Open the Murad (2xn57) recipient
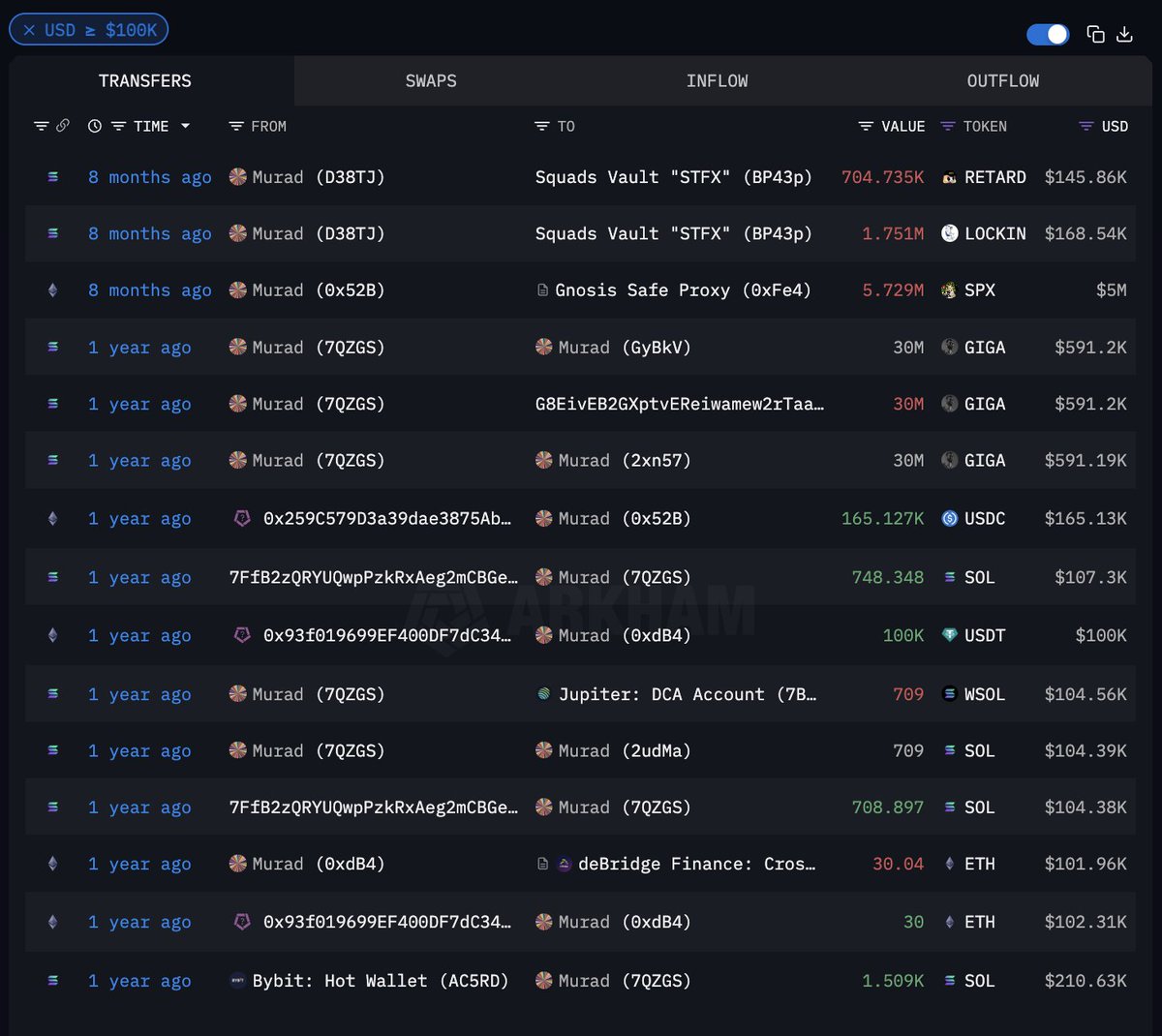Screen dimensions: 1162x1036 tap(625, 460)
